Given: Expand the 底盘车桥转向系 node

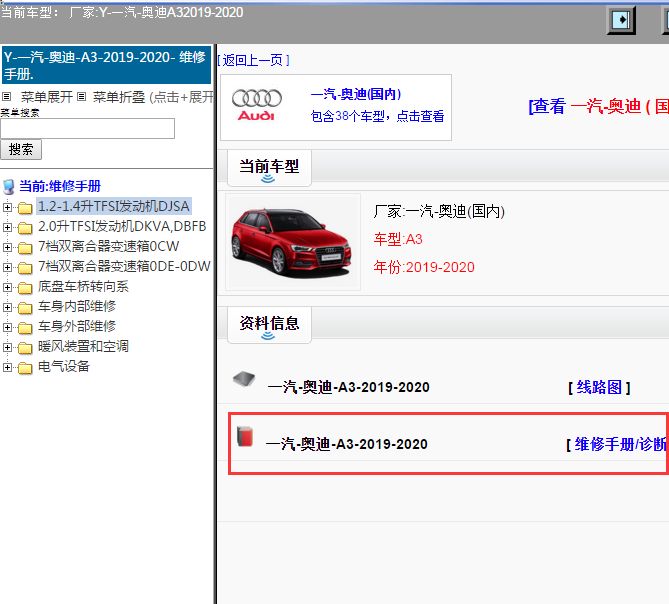Looking at the screenshot, I should point(7,287).
